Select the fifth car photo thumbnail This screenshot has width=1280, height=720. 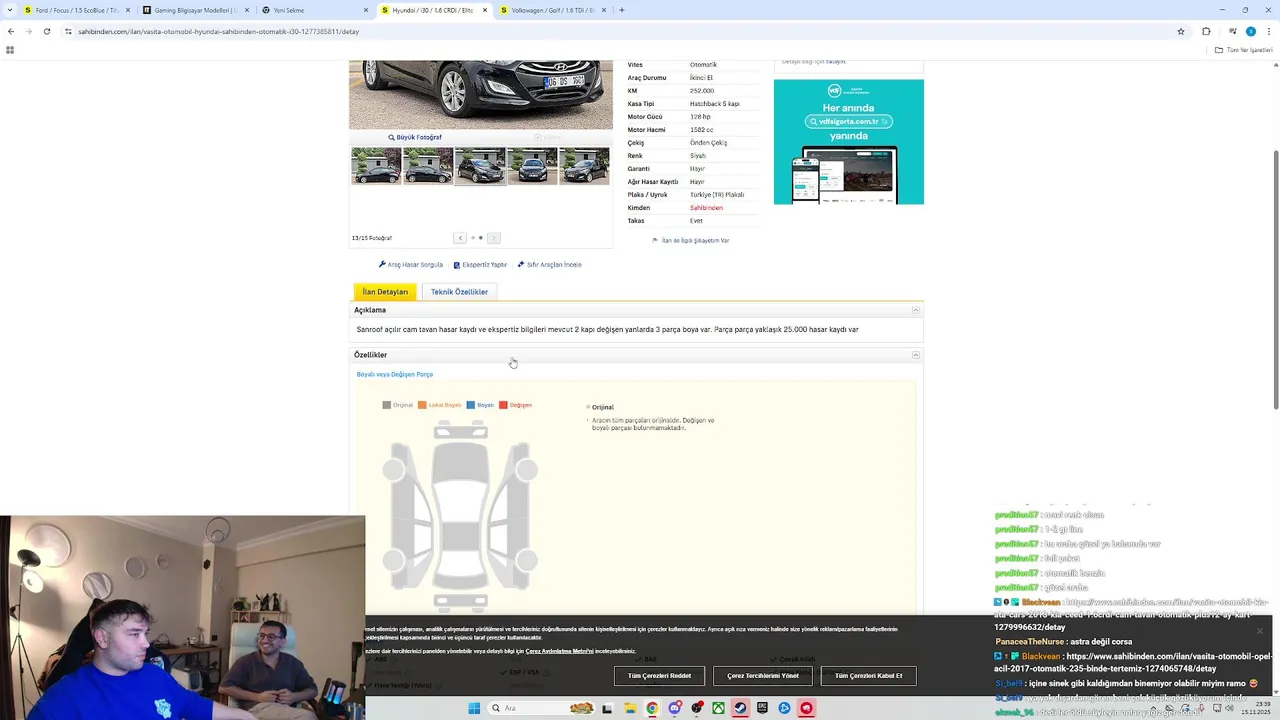pos(584,166)
